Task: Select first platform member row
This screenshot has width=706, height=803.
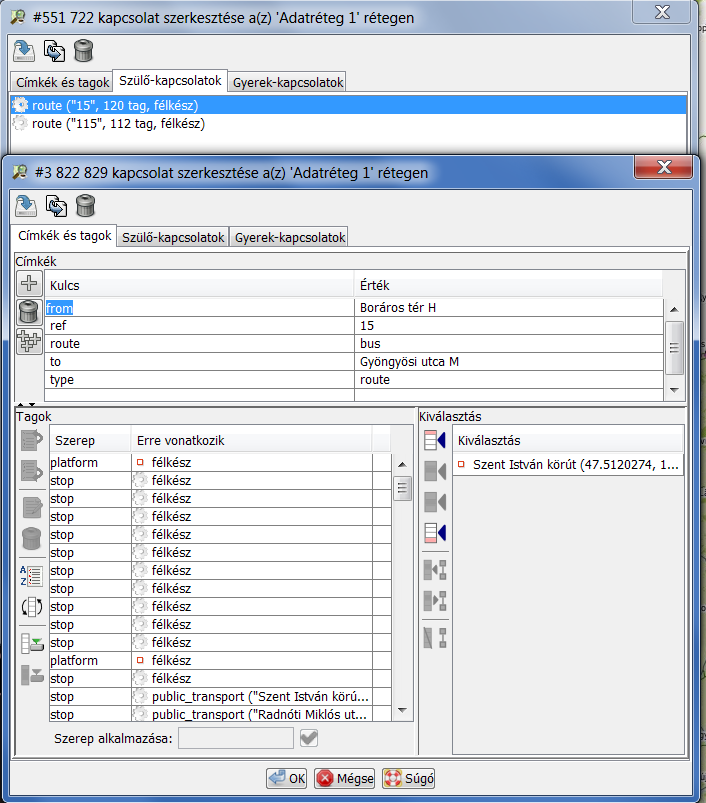Action: [220, 462]
